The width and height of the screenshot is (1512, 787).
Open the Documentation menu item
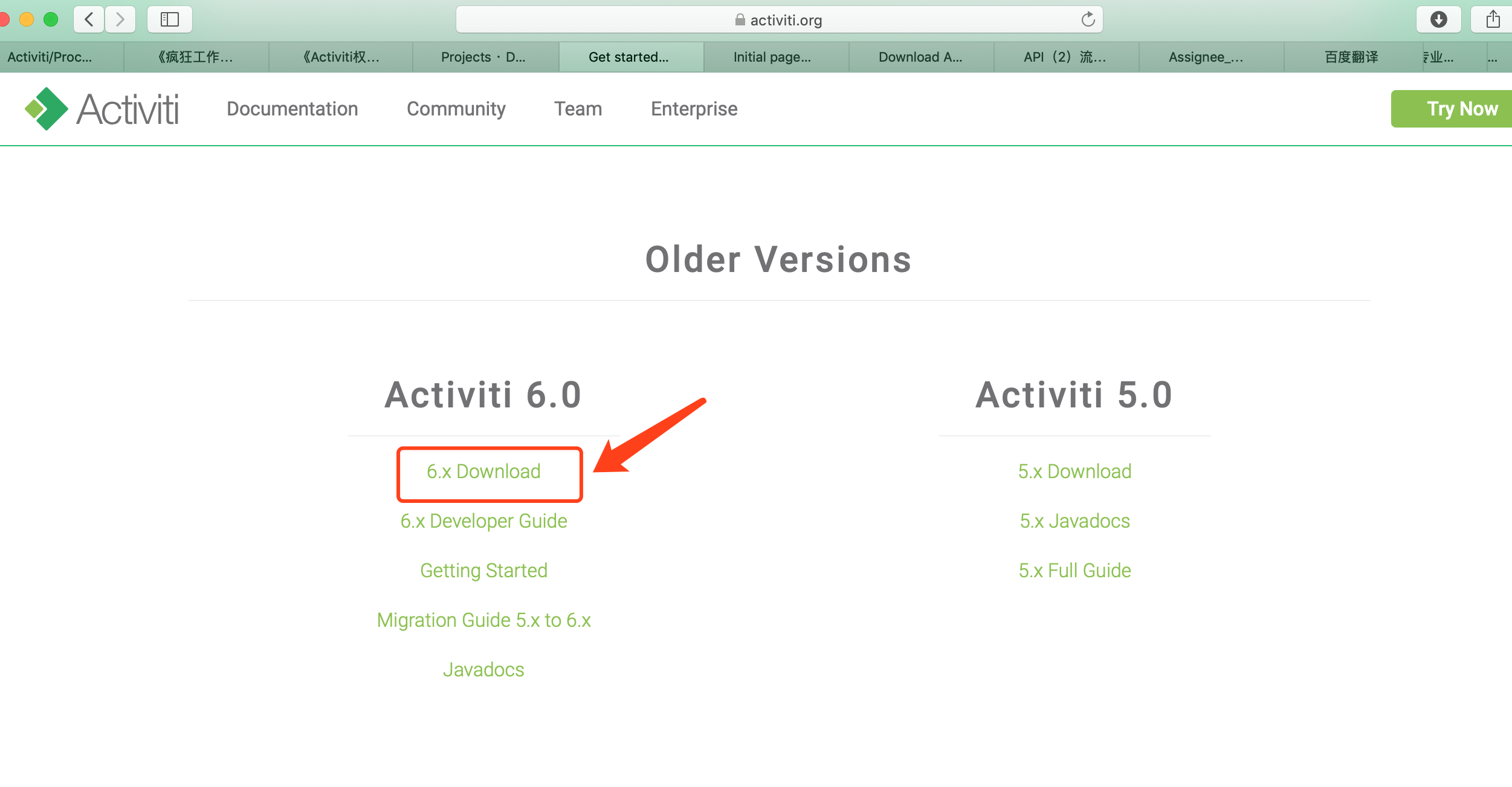[292, 109]
